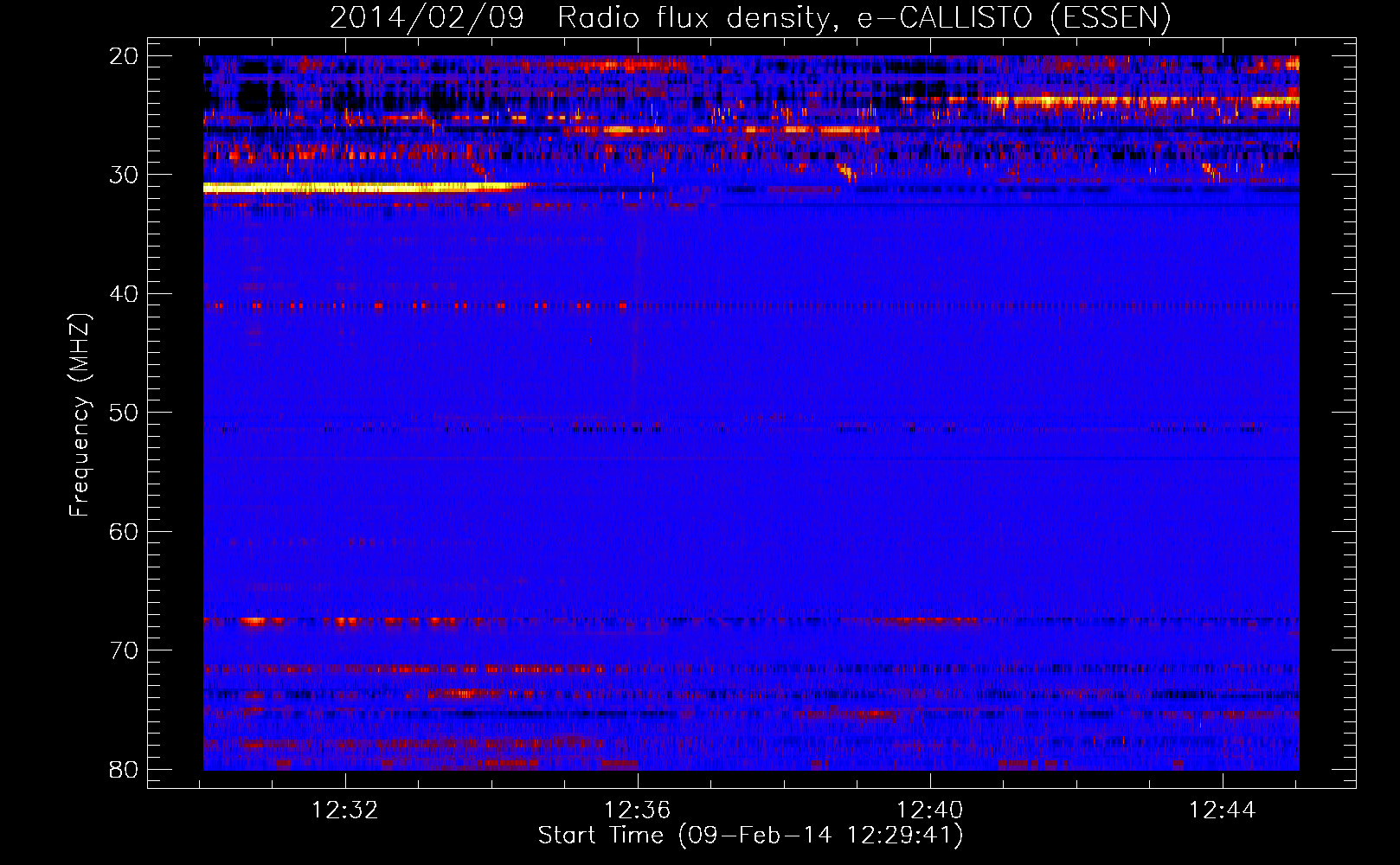Click the bright yellow emission band near 31 MHz
The image size is (1400, 865).
365,187
